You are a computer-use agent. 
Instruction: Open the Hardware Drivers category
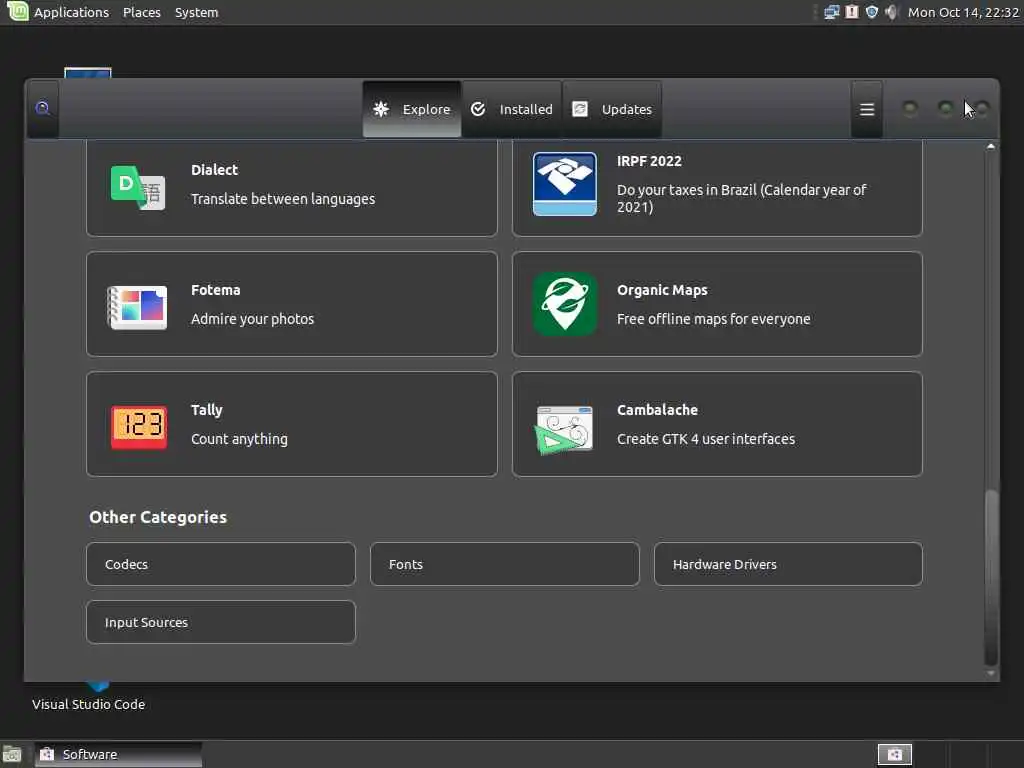788,564
